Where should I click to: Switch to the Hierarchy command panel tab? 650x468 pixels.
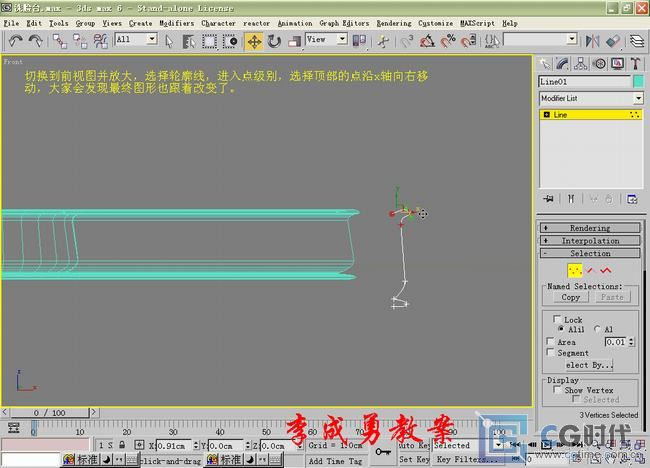580,64
